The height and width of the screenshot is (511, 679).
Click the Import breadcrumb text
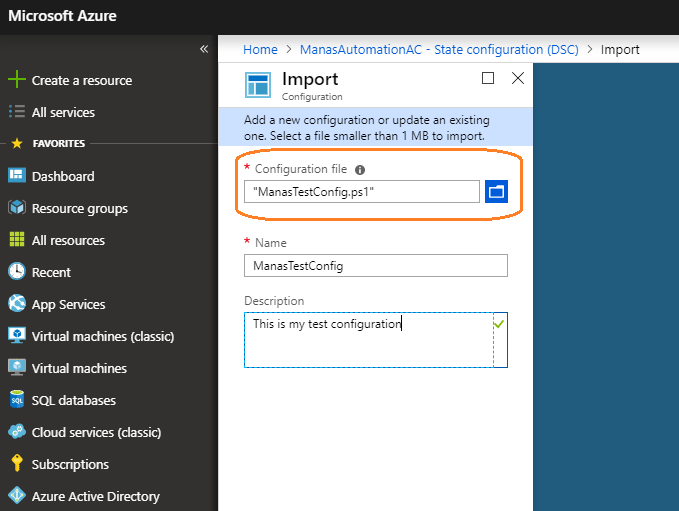(x=620, y=50)
